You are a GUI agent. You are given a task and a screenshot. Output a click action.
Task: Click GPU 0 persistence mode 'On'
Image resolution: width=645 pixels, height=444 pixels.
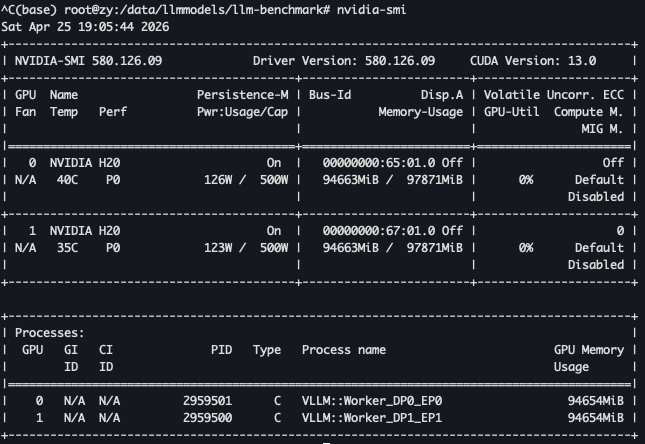point(274,163)
